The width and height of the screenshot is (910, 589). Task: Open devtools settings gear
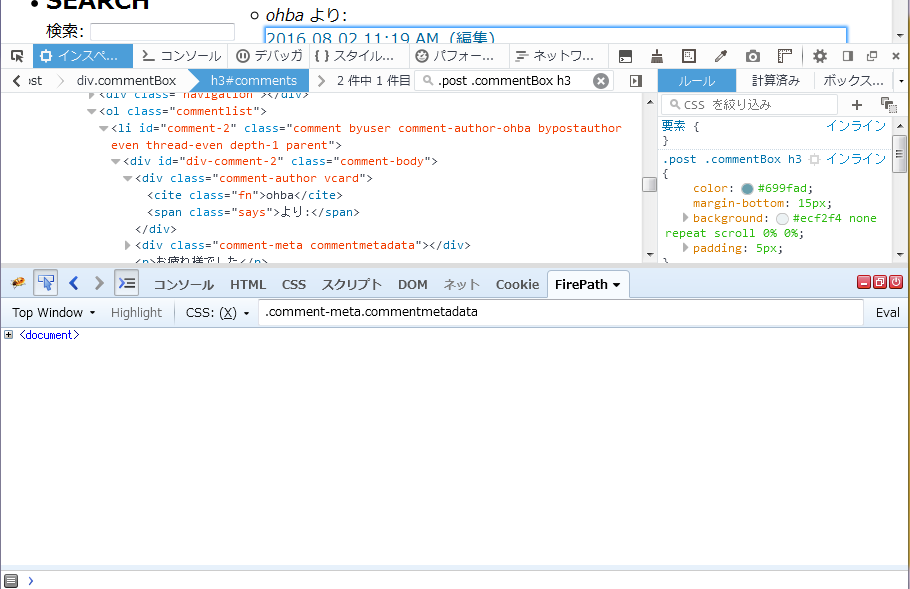click(820, 56)
